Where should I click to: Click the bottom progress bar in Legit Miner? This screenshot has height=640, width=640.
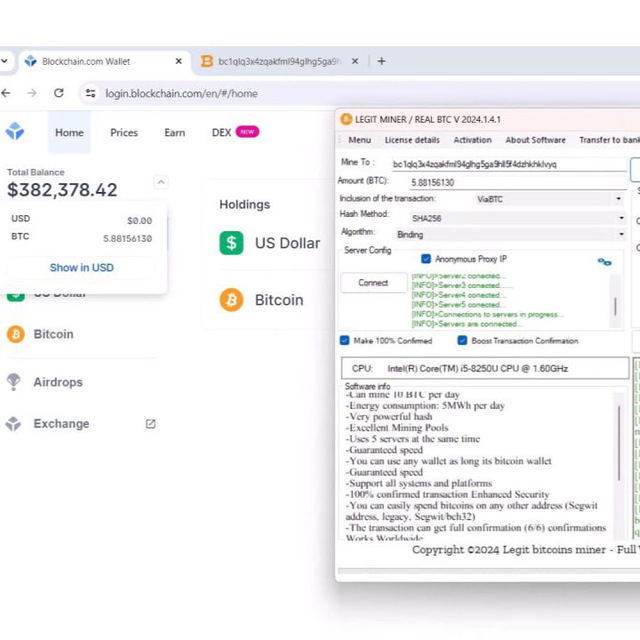point(489,571)
